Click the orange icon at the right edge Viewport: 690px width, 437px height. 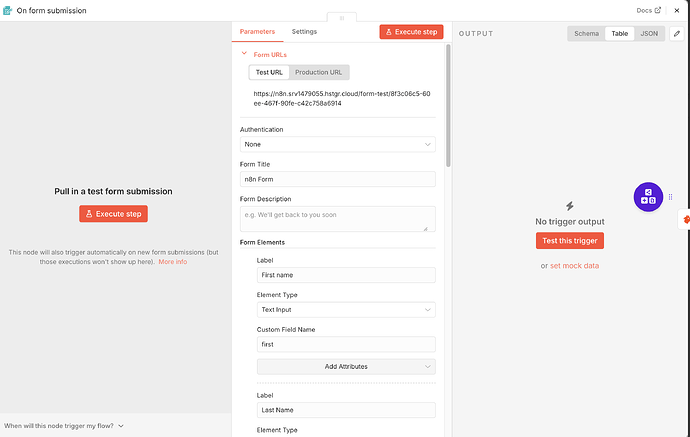[686, 218]
